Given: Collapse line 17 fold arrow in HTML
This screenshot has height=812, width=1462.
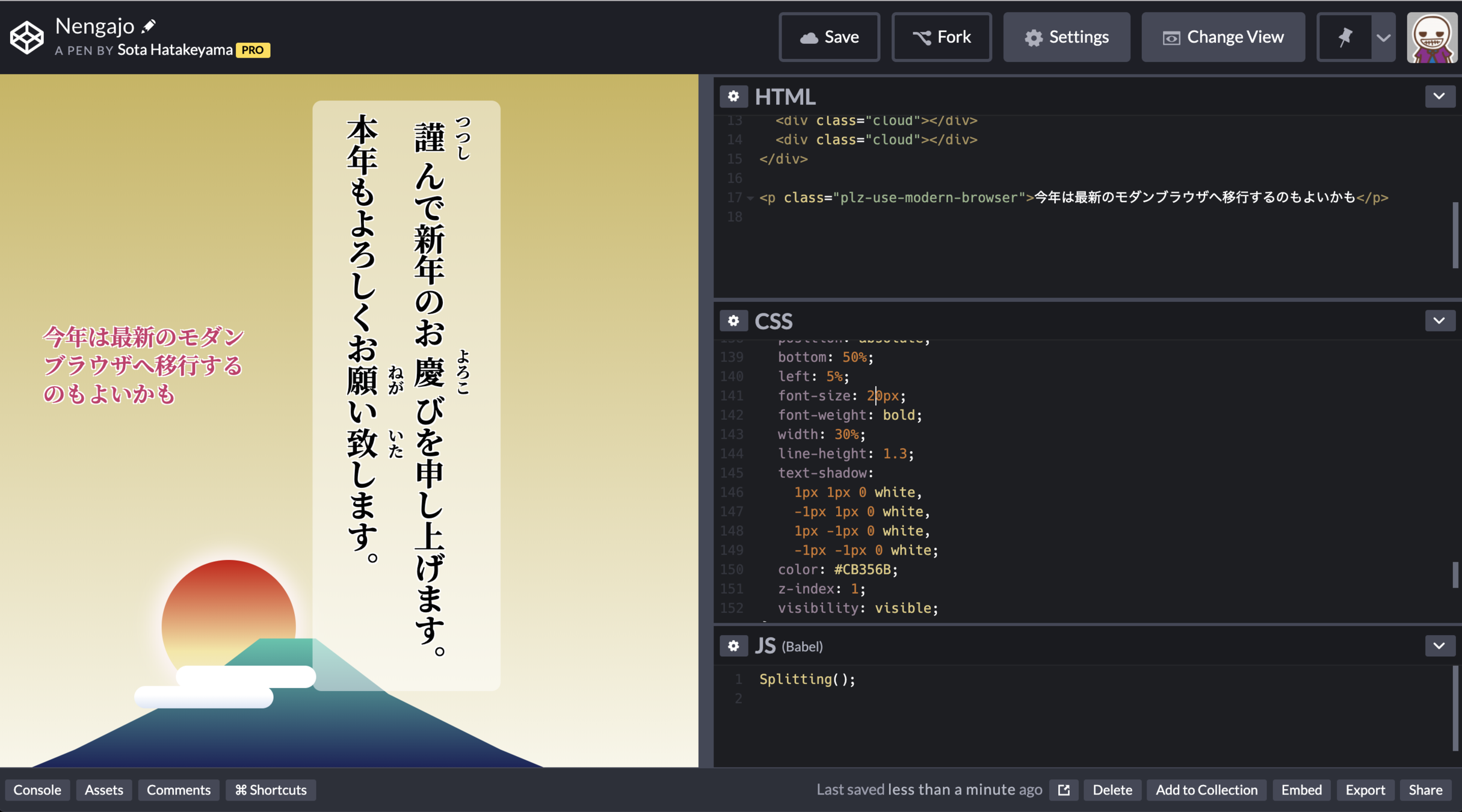Looking at the screenshot, I should point(750,198).
